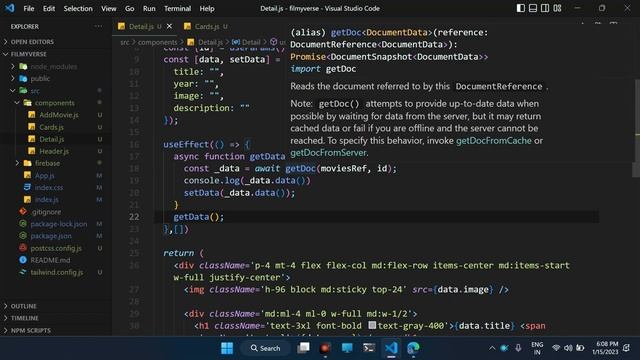Image resolution: width=640 pixels, height=360 pixels.
Task: Follow getDocFromCache link in tooltip
Action: point(493,140)
